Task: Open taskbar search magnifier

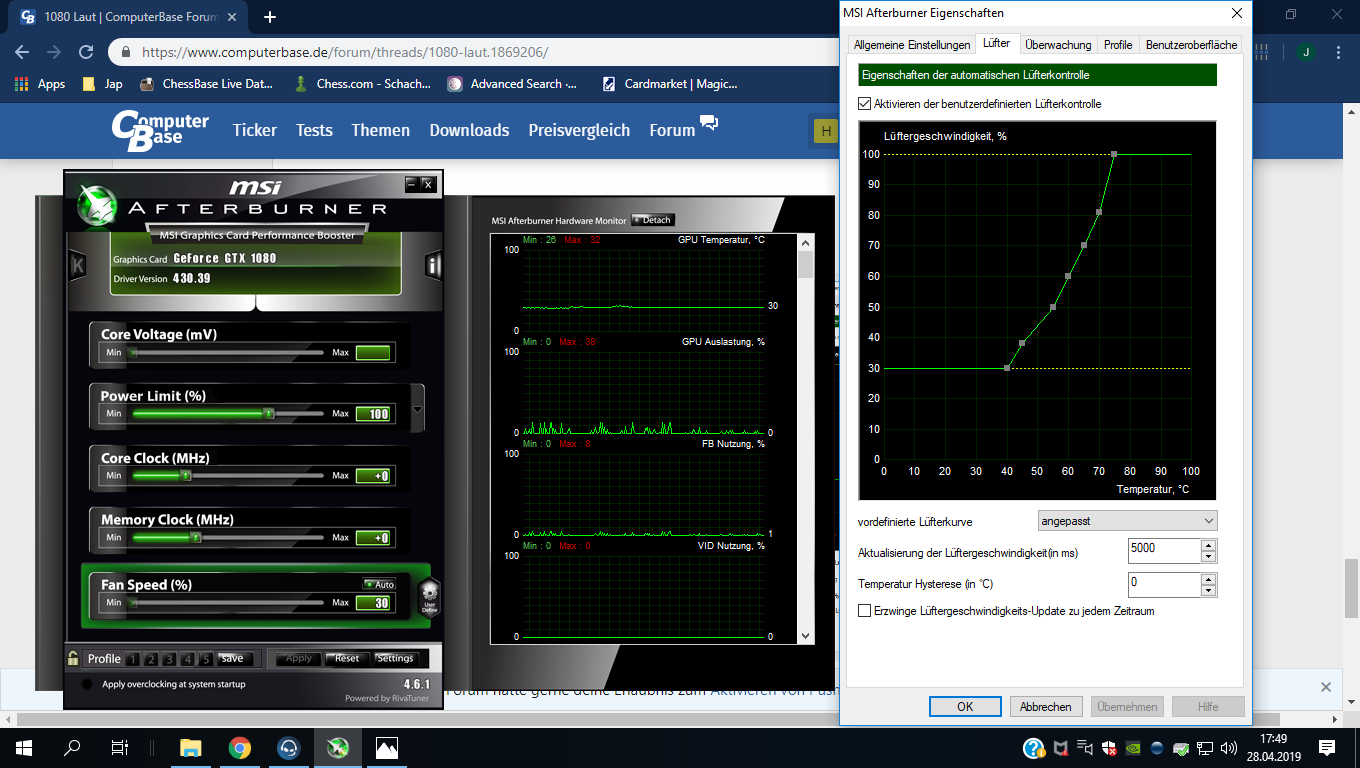Action: pyautogui.click(x=72, y=747)
